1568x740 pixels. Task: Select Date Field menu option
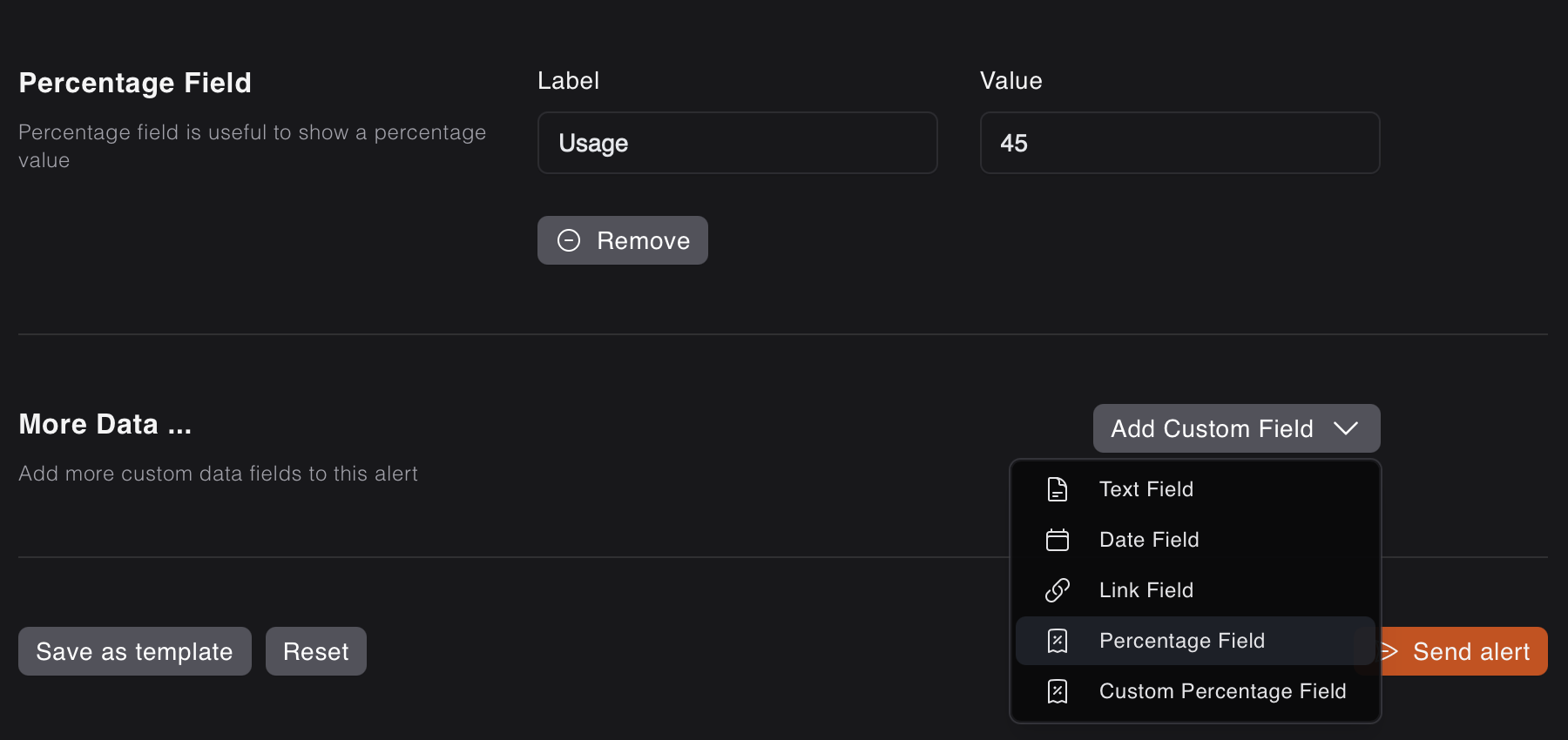click(1148, 540)
